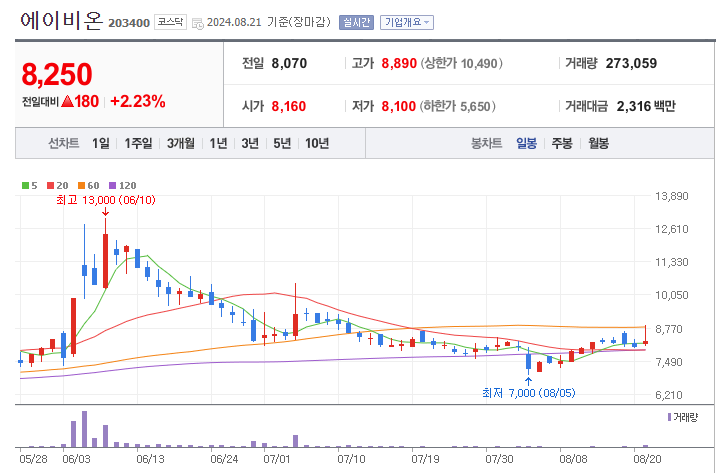Image resolution: width=716 pixels, height=473 pixels.
Task: Click the 코스닥 market badge
Action: (x=170, y=22)
